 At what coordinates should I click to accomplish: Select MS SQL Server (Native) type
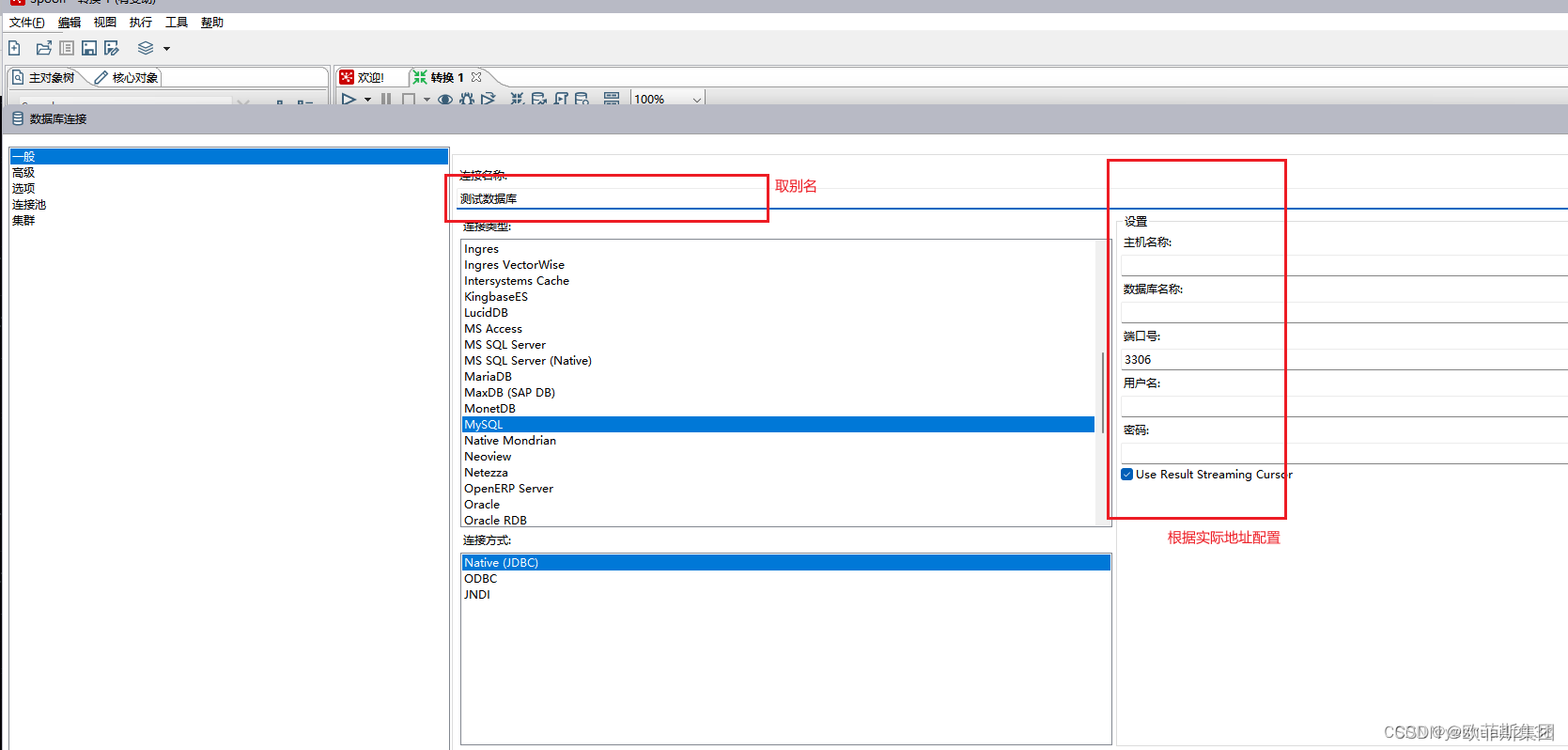click(x=528, y=361)
